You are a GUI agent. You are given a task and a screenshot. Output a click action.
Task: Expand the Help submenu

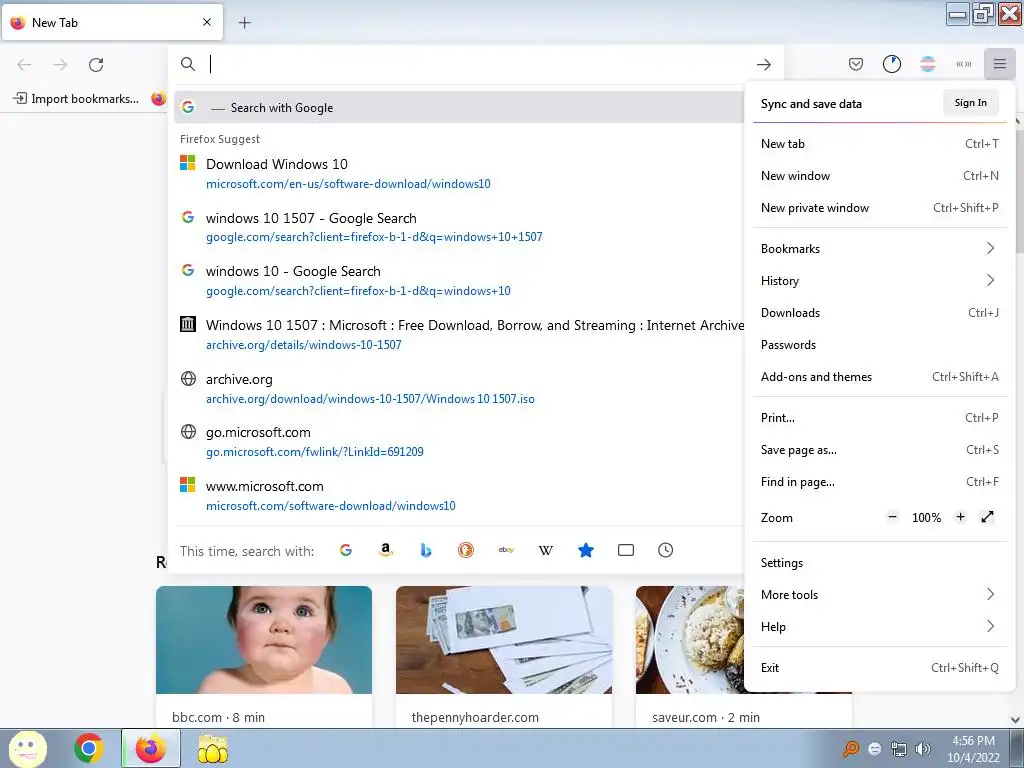[879, 627]
